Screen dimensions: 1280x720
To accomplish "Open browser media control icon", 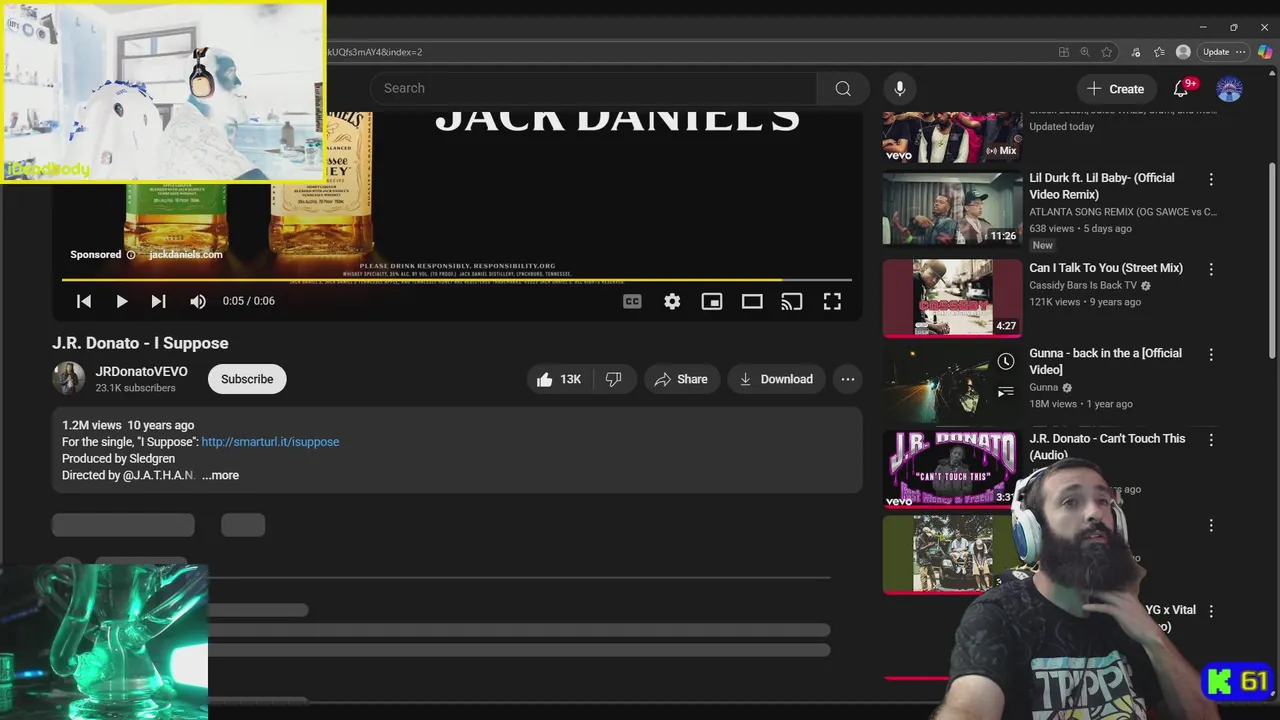I will point(1136,52).
